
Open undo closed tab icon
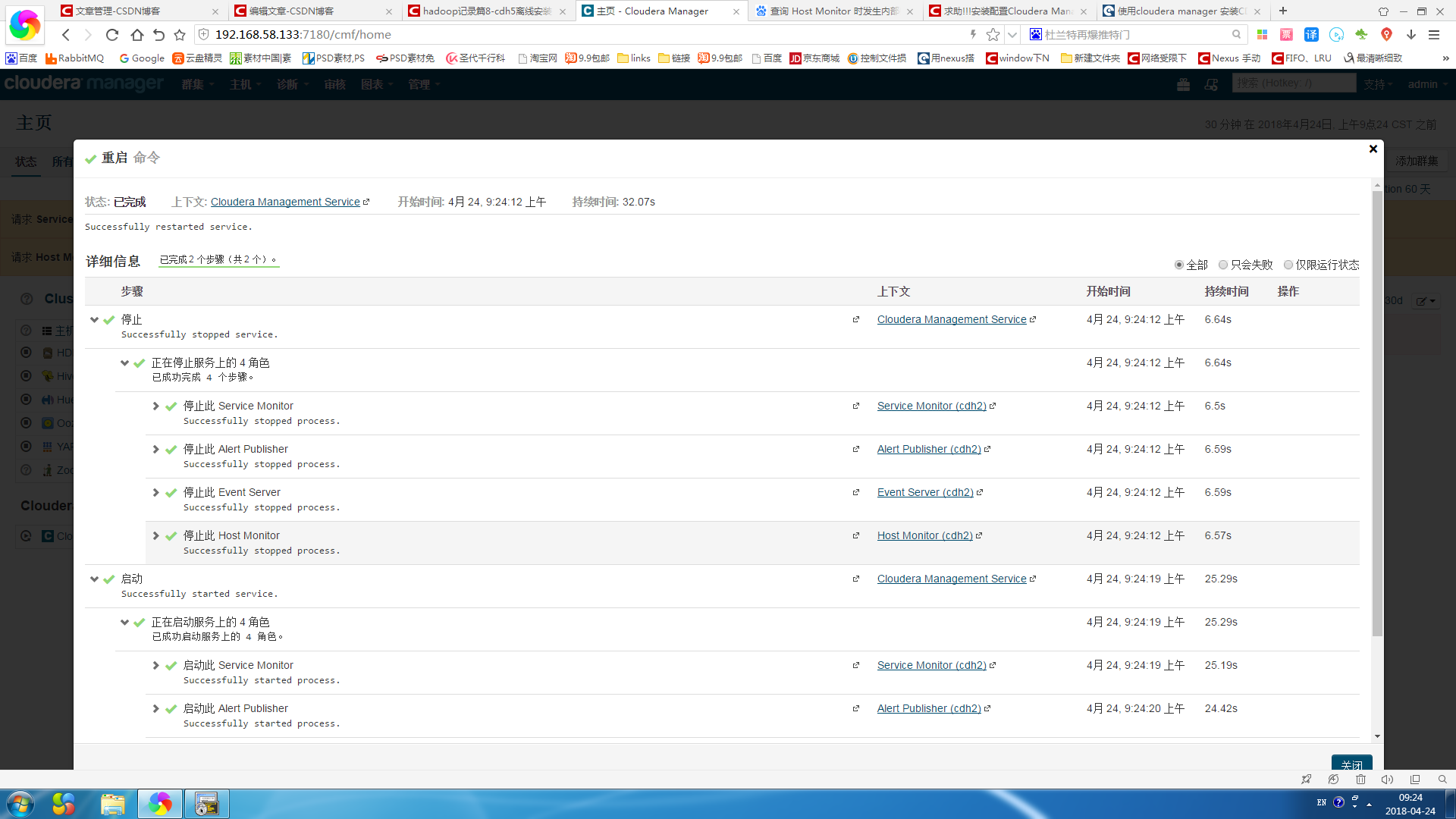(x=158, y=35)
